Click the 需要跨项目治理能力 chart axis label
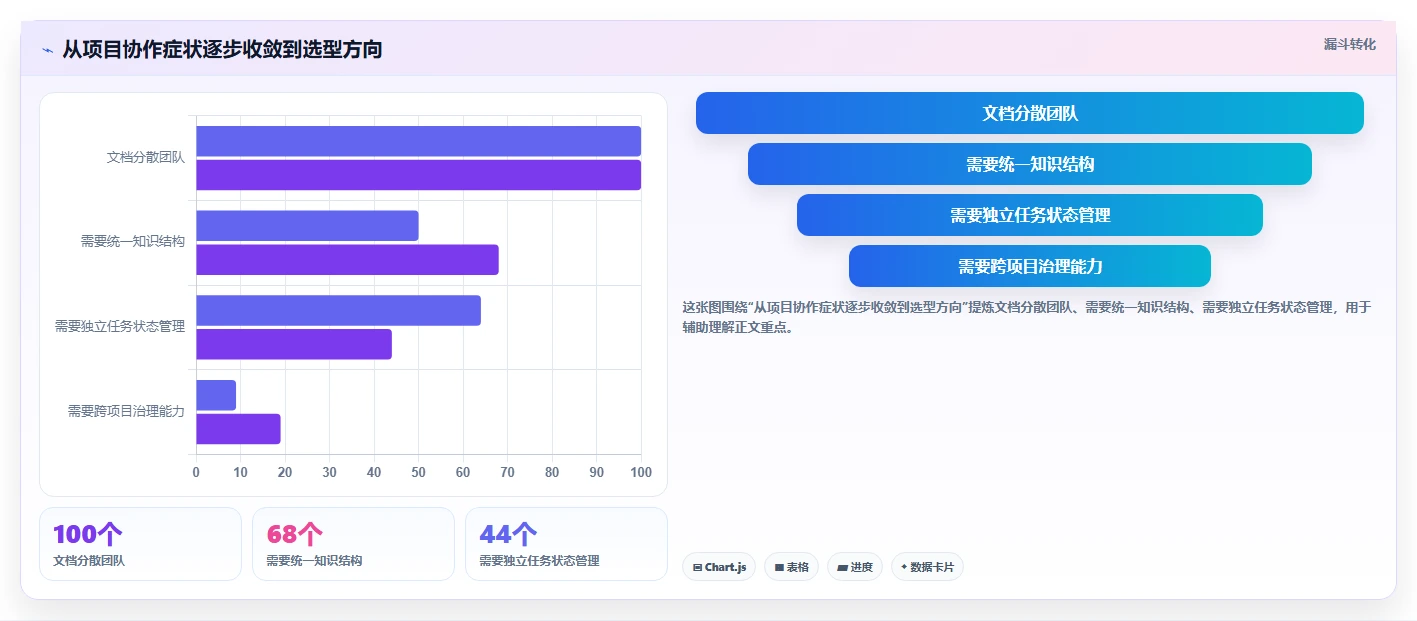 [x=126, y=411]
